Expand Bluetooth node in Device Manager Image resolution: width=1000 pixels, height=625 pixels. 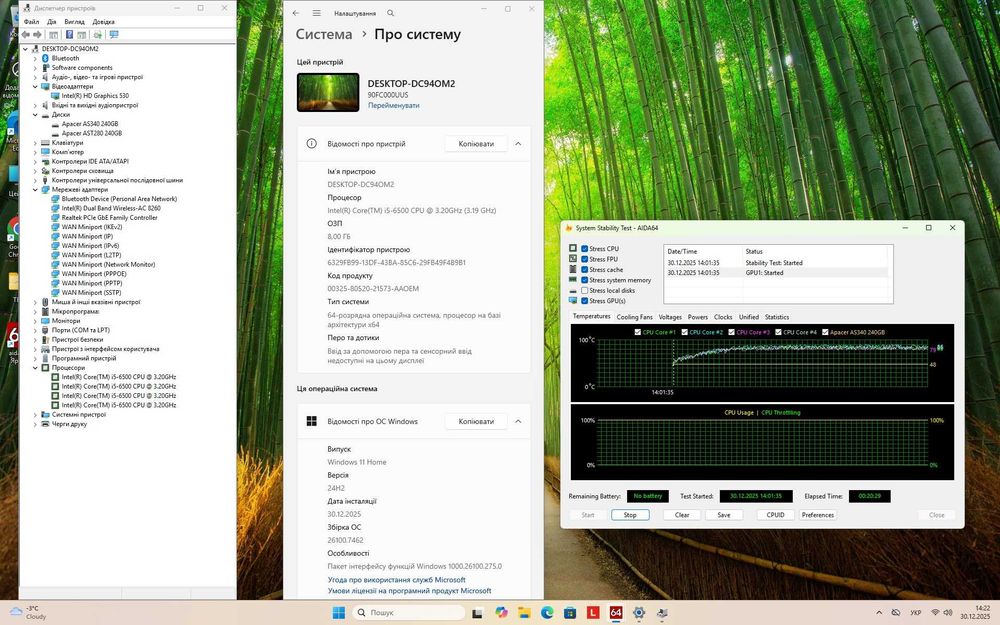tap(35, 58)
